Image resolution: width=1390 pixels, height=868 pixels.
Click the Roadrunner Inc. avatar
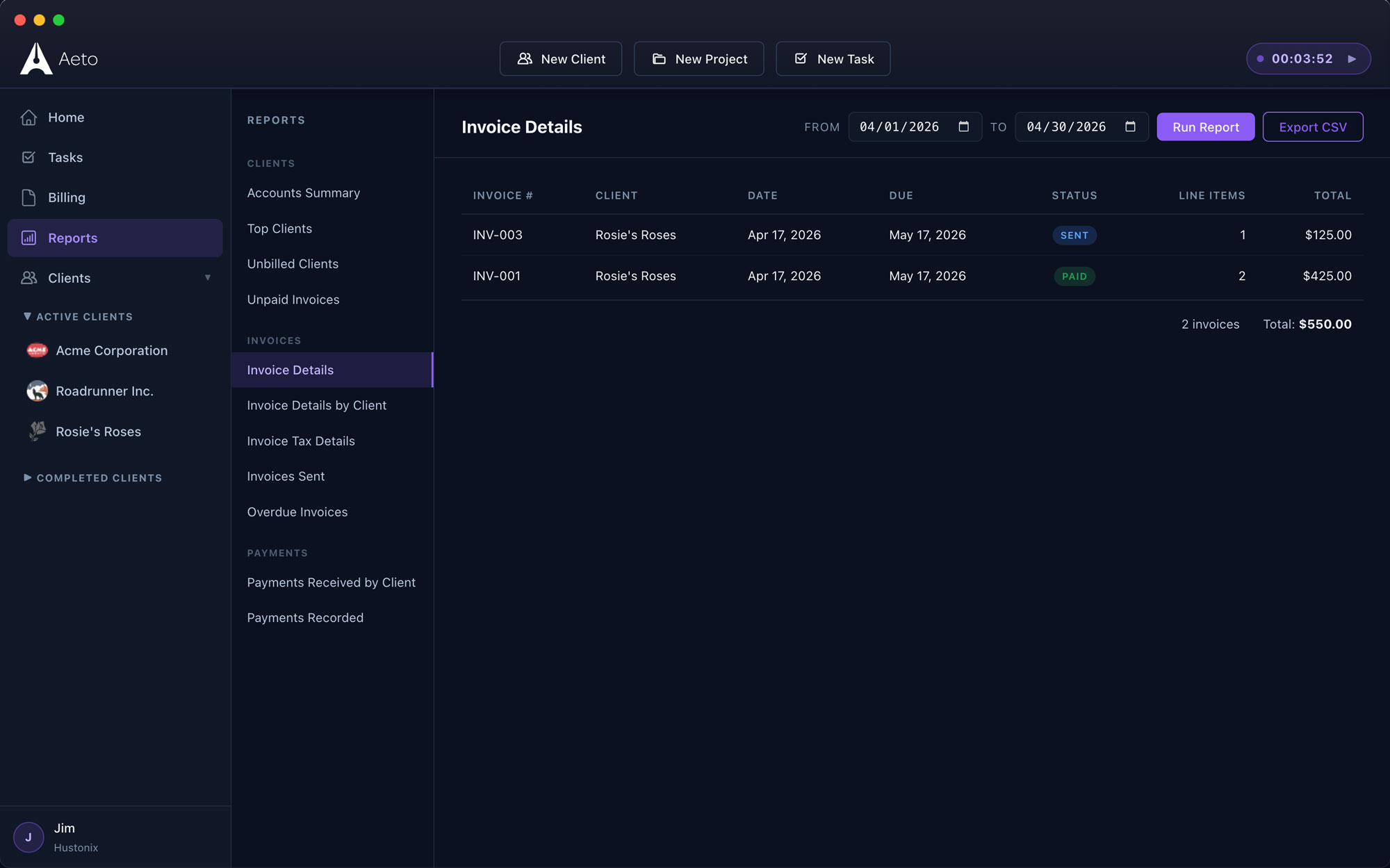(x=37, y=391)
